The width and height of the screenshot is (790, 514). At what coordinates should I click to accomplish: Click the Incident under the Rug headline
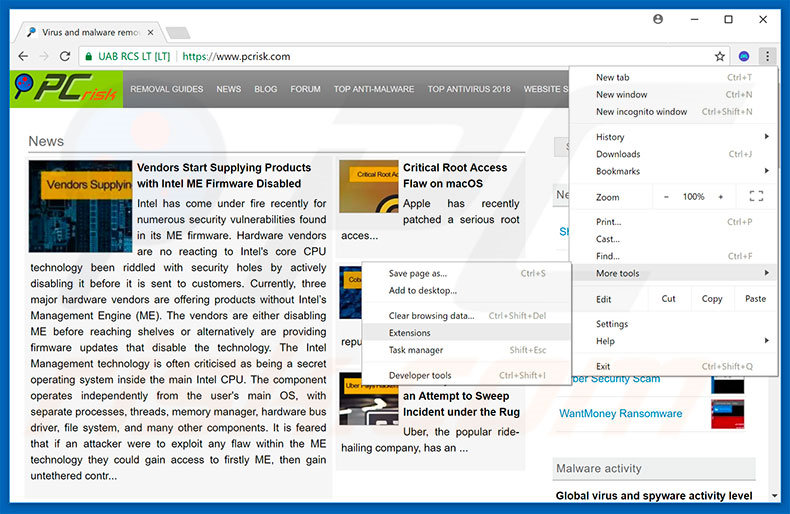[x=461, y=412]
